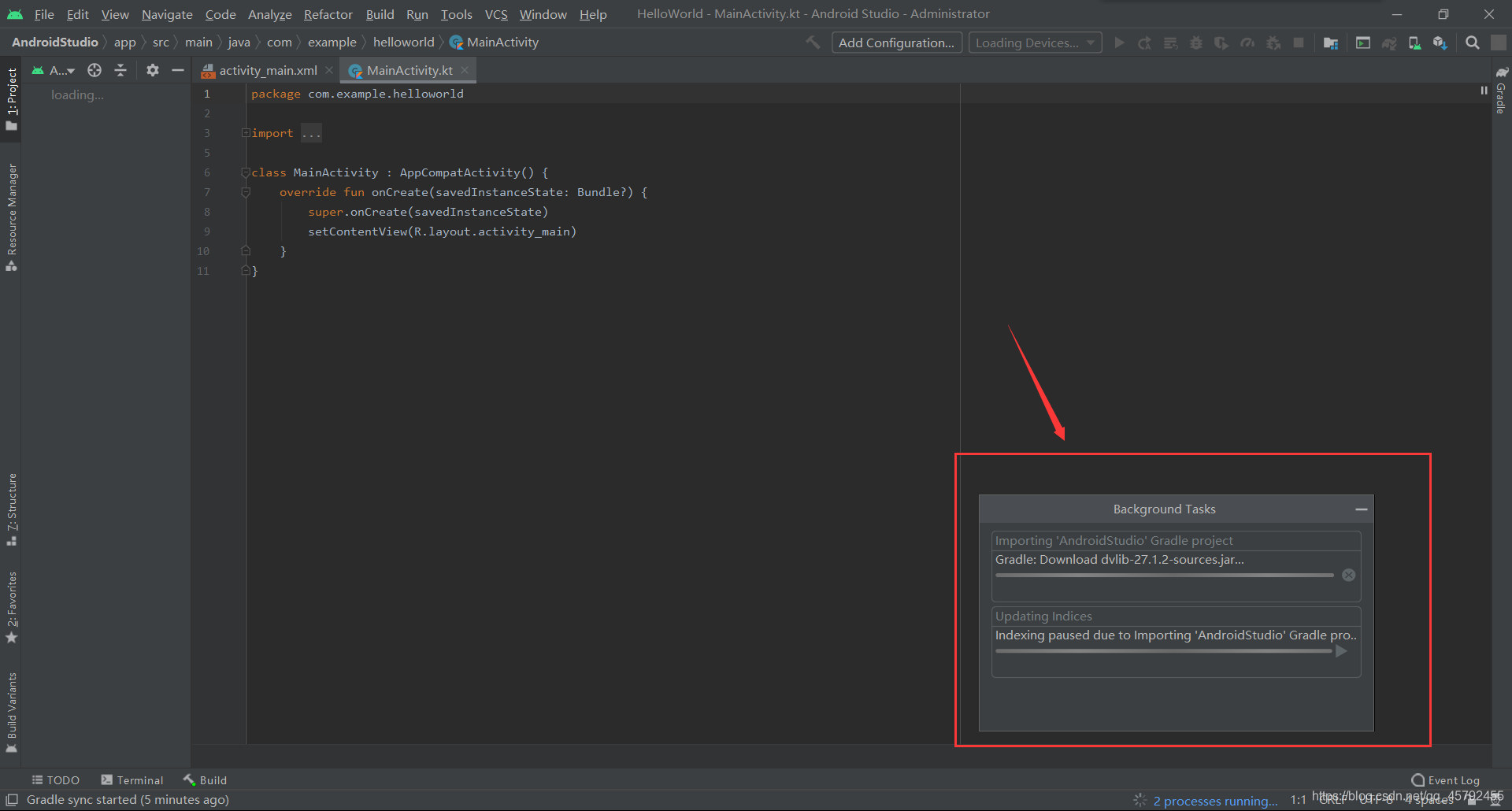Click the Add Configuration button
Image resolution: width=1512 pixels, height=811 pixels.
click(896, 43)
